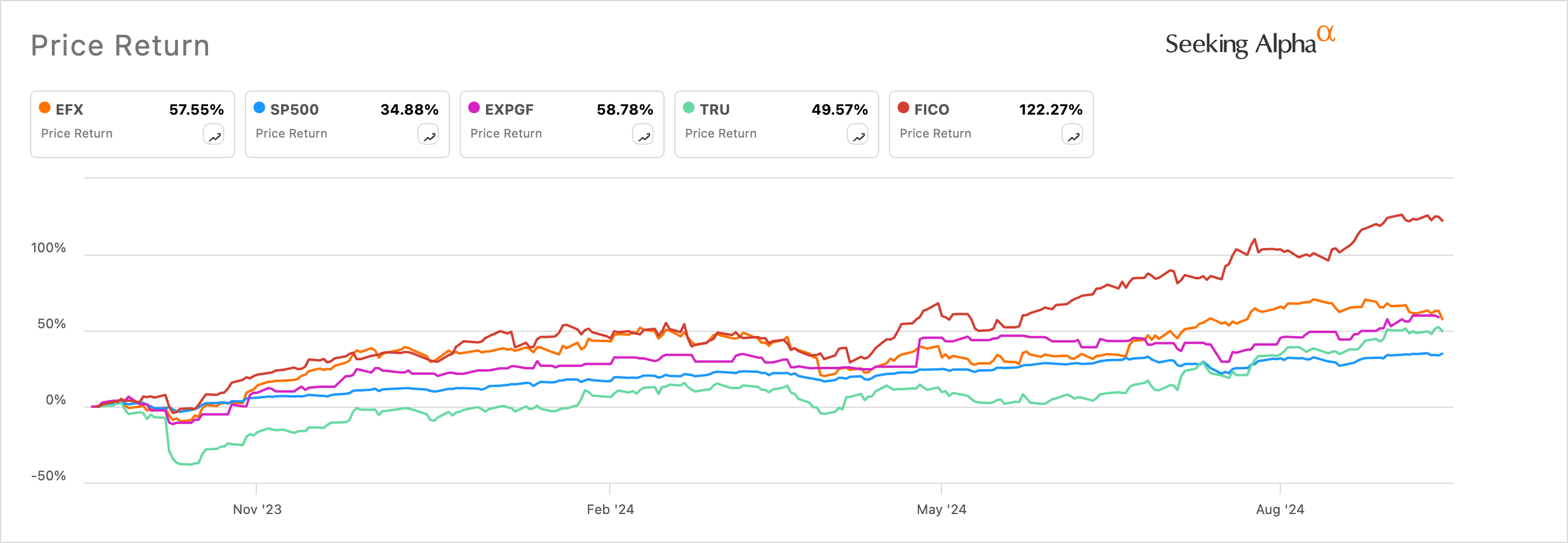This screenshot has height=543, width=1568.
Task: Click the Price Return chart title
Action: point(121,45)
